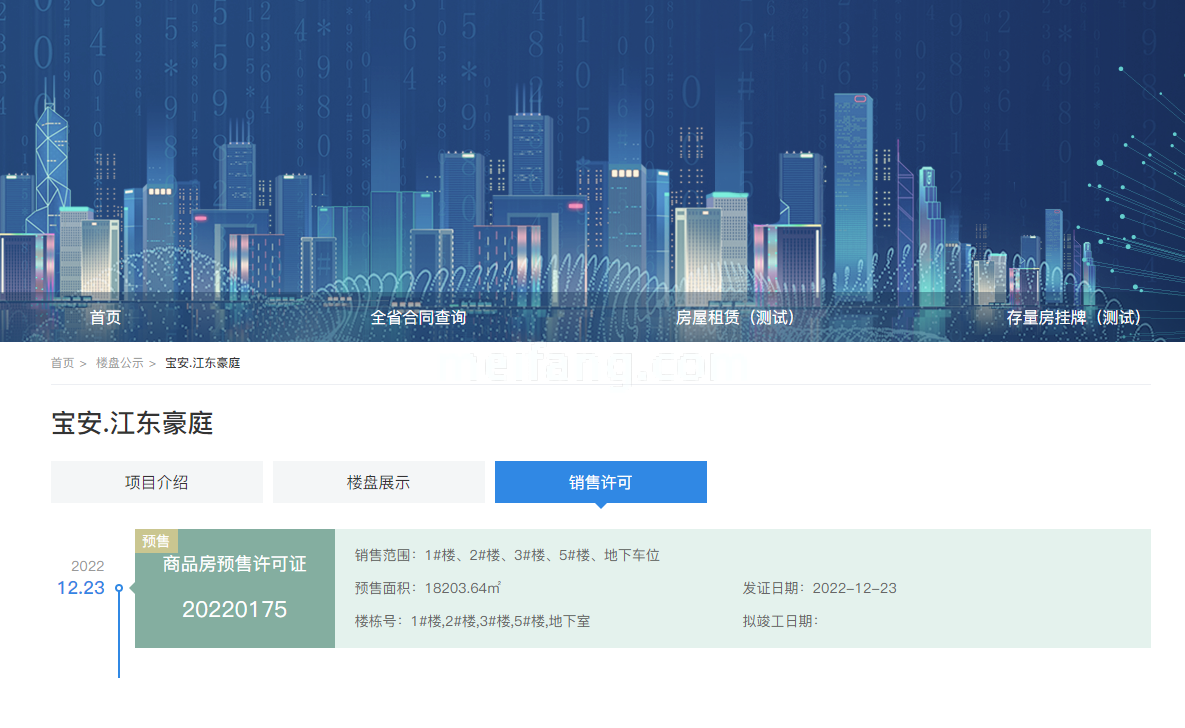Click the 预售 badge on the permit card
Image resolution: width=1185 pixels, height=728 pixels.
(156, 541)
